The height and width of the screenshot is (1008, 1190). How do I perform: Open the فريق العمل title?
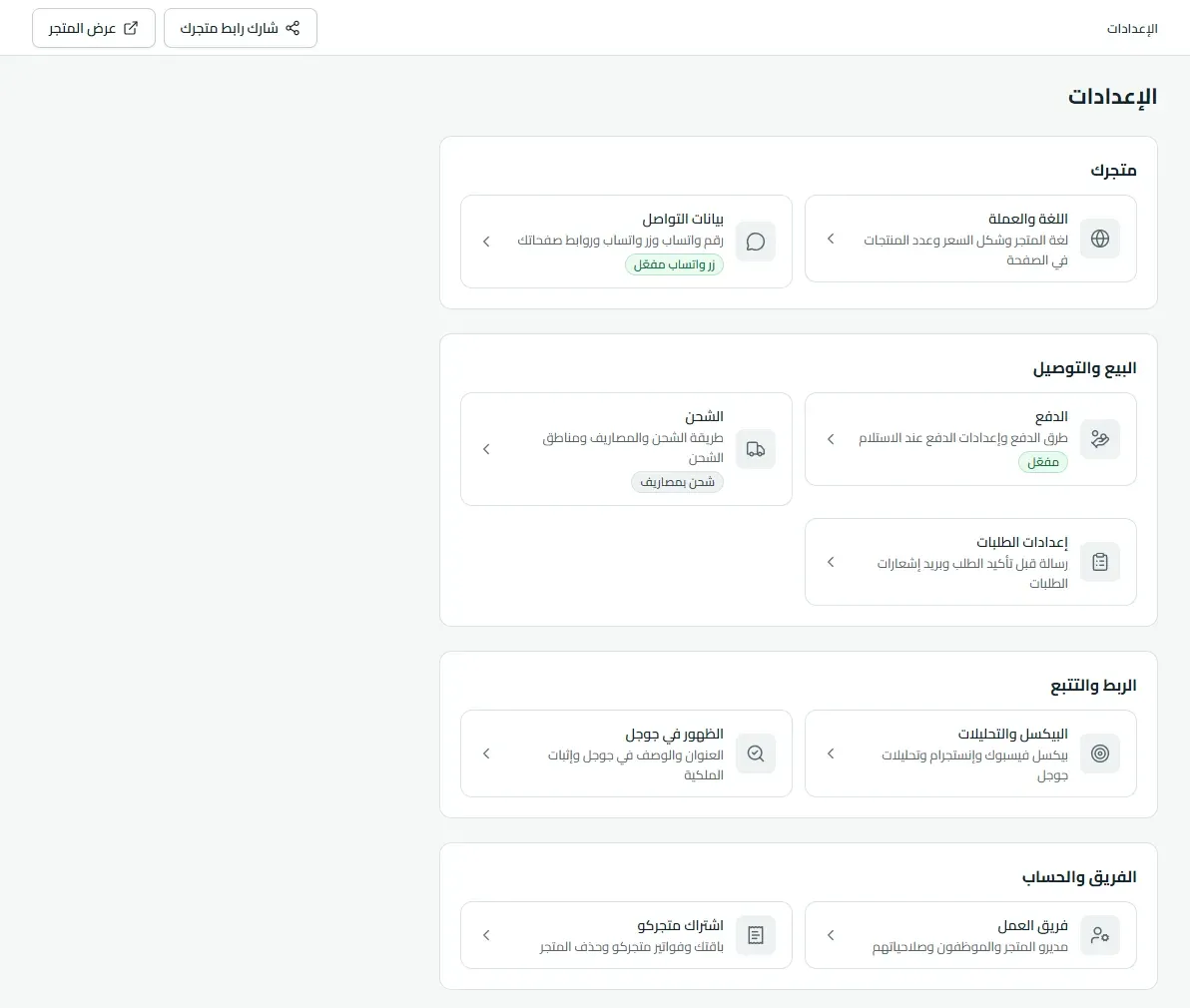point(1032,925)
